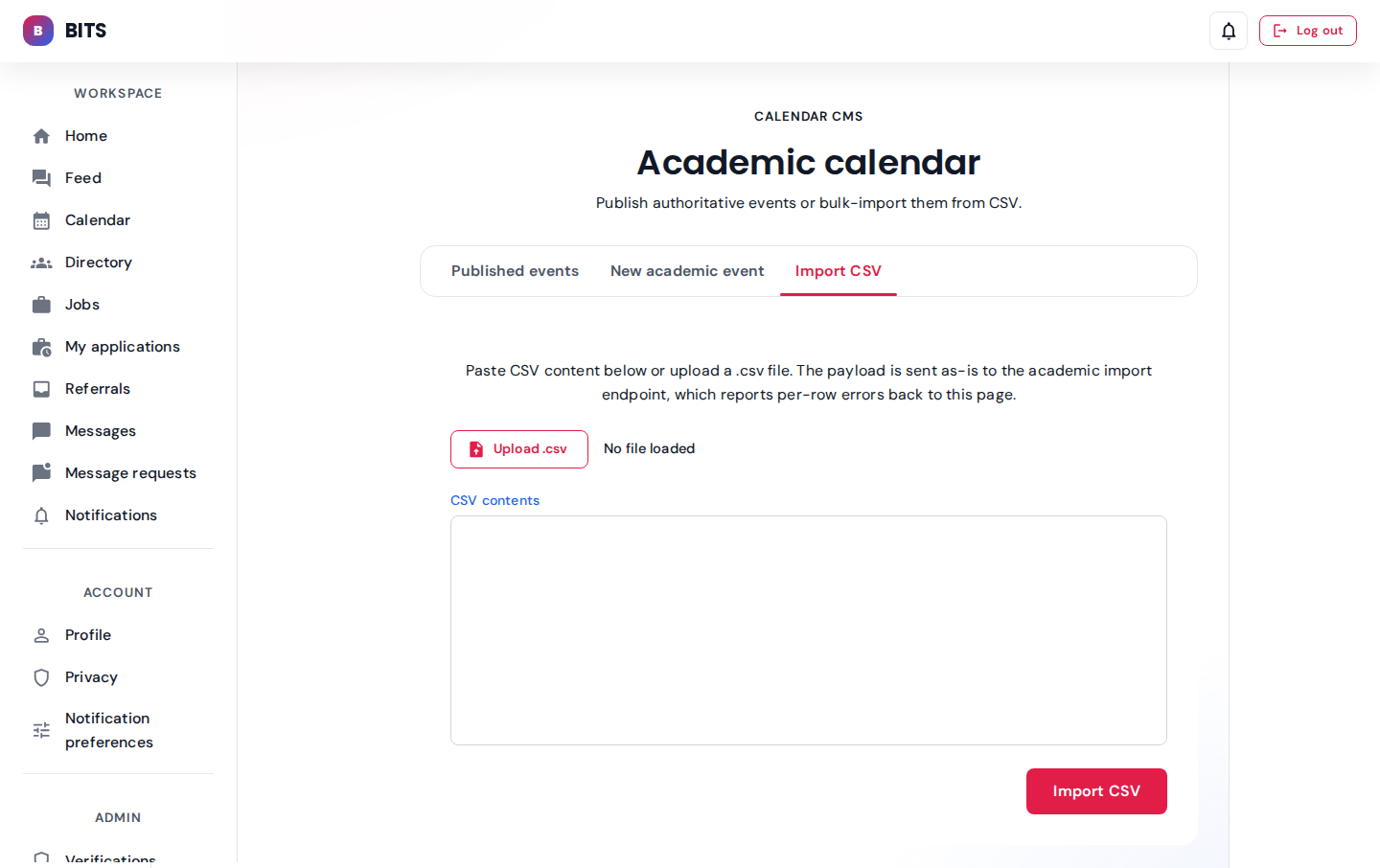Image resolution: width=1380 pixels, height=868 pixels.
Task: Click the My applications icon
Action: tap(41, 347)
